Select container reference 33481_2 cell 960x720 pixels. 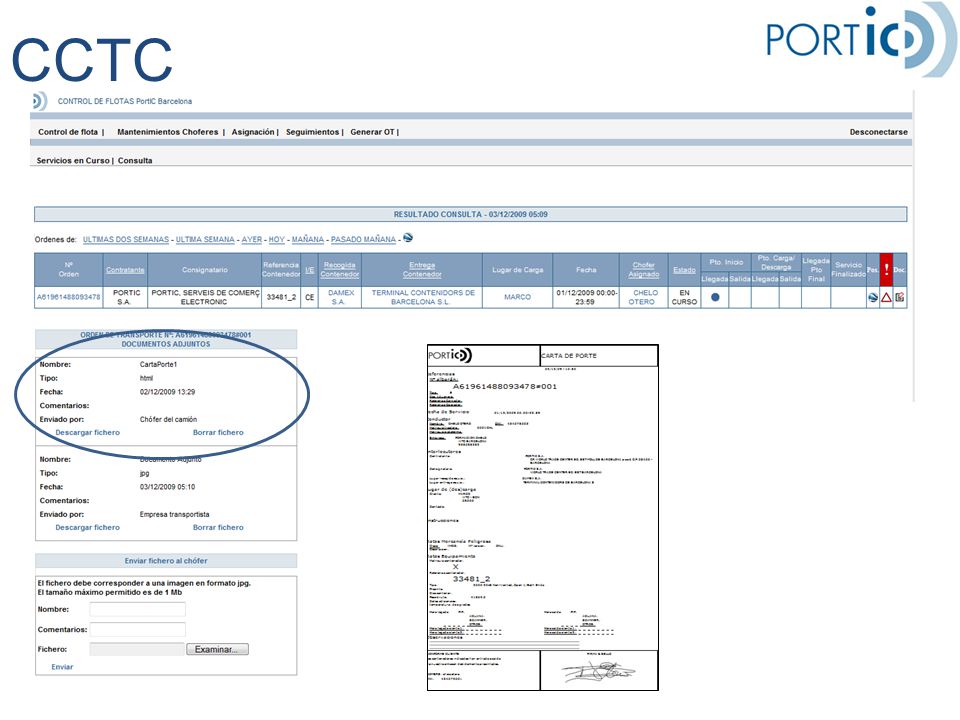pos(281,297)
